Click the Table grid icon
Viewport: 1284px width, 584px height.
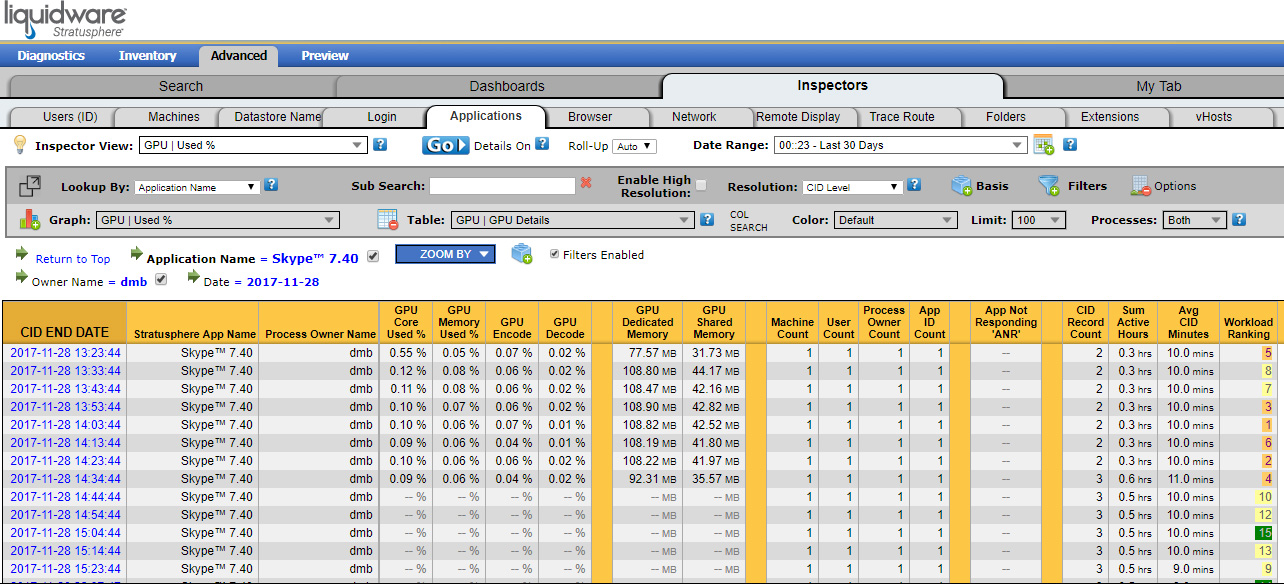pos(388,220)
